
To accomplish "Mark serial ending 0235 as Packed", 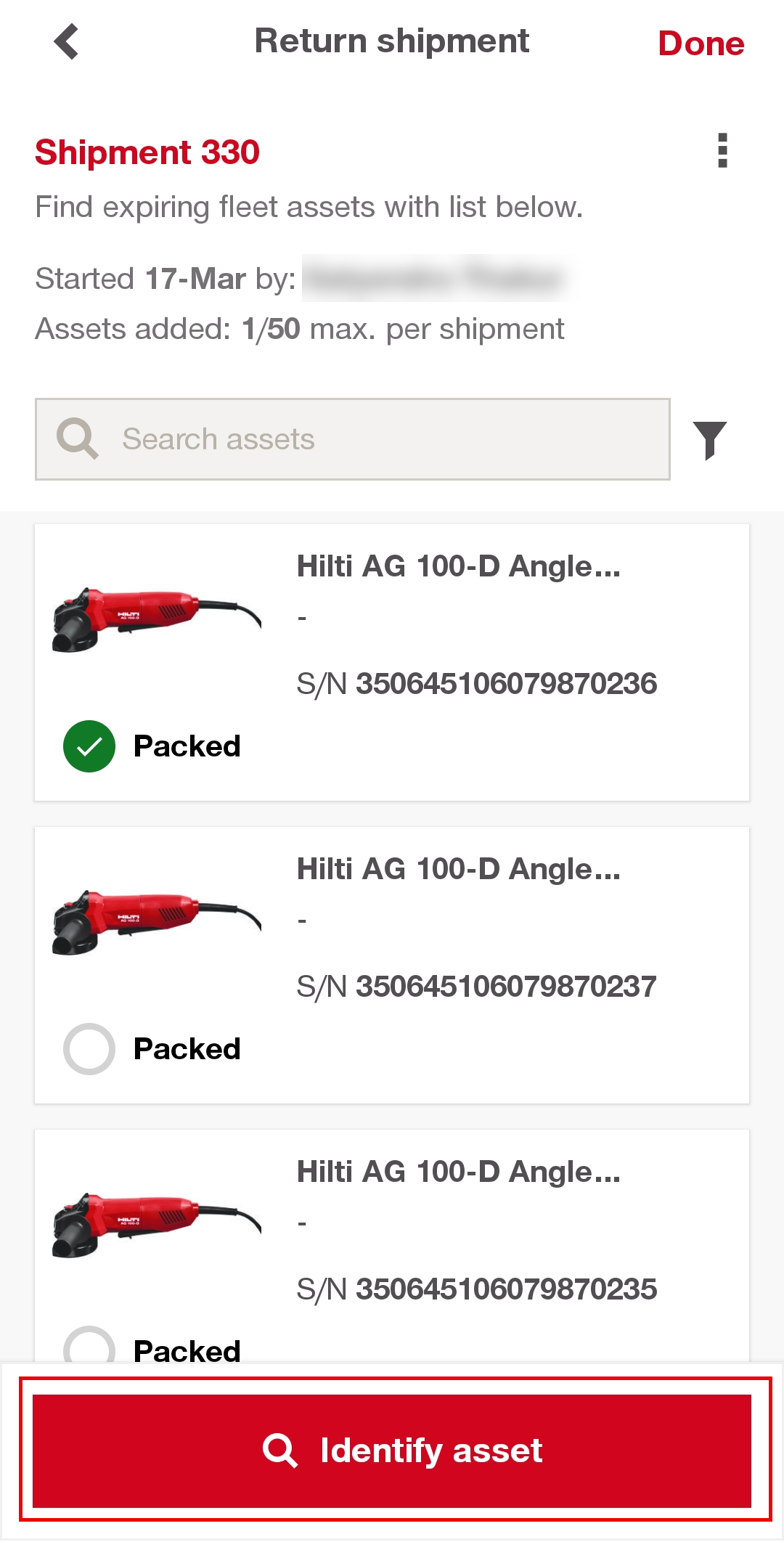I will 89,1348.
